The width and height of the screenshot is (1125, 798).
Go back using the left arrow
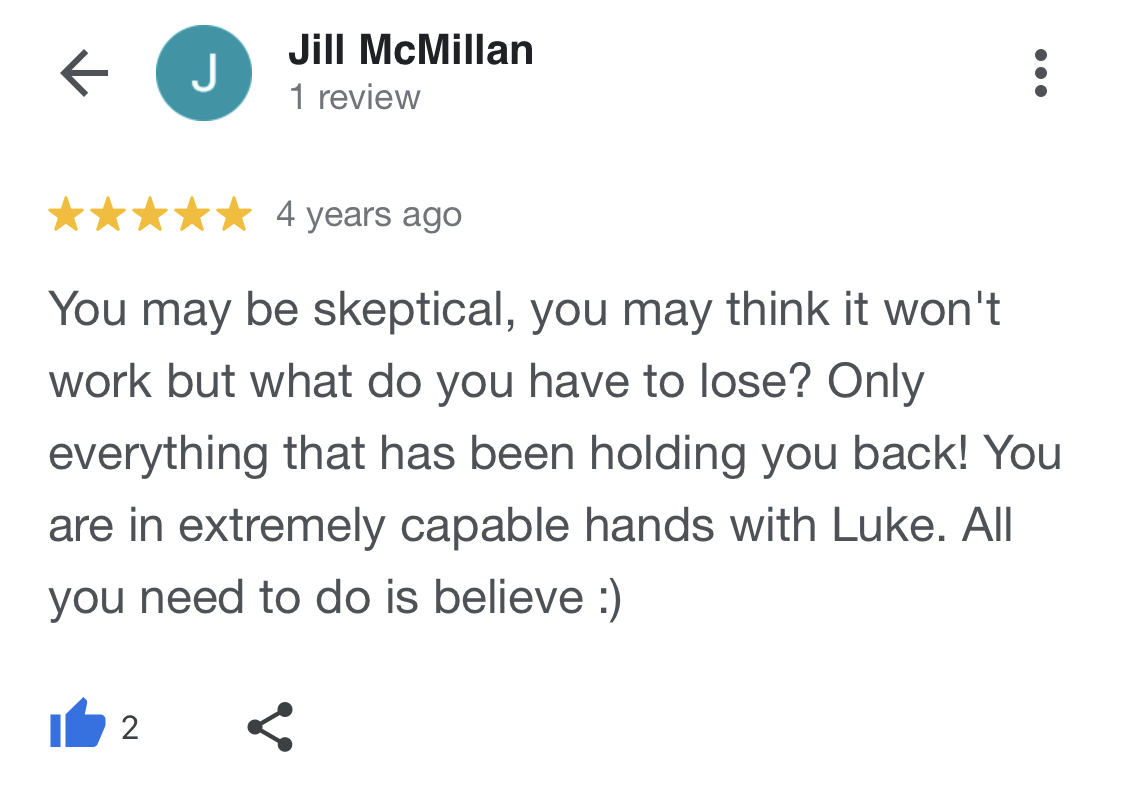(x=84, y=72)
